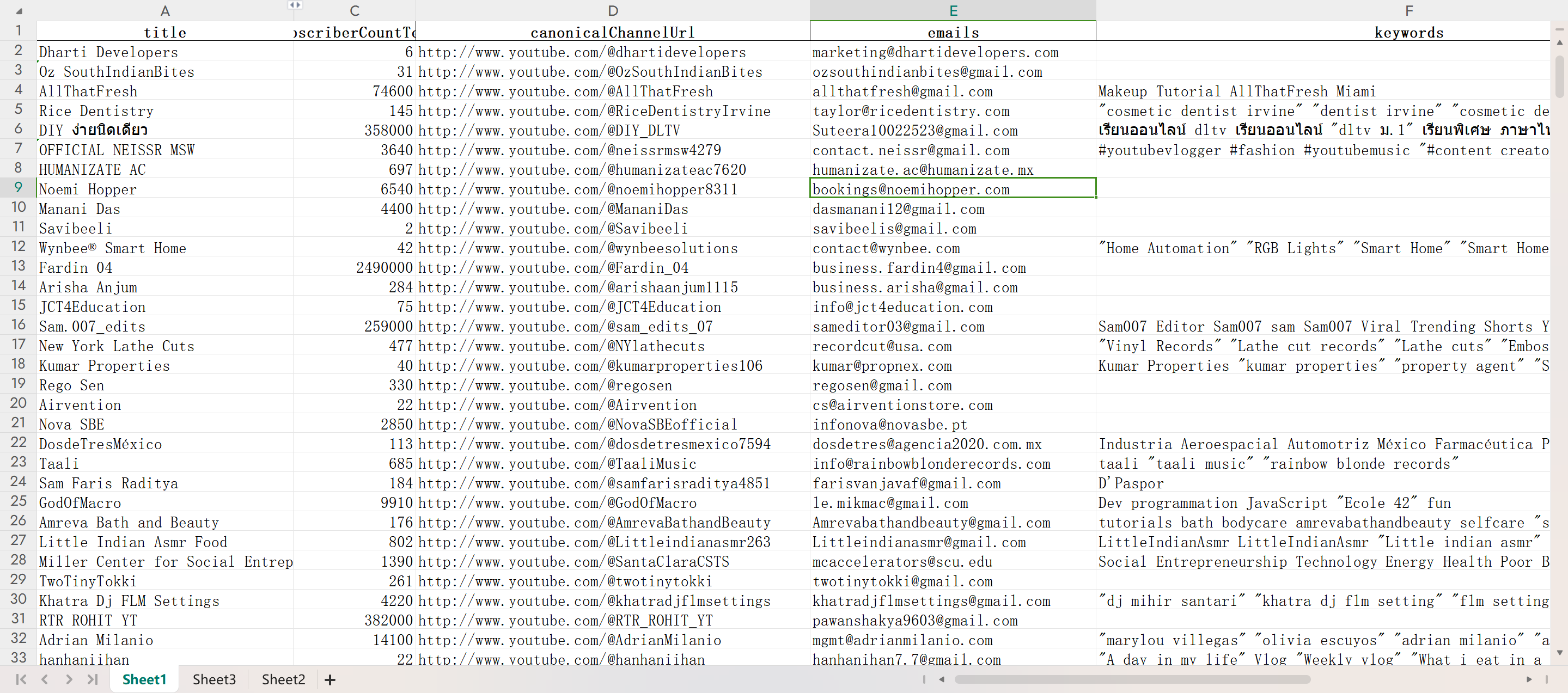The height and width of the screenshot is (693, 1568).
Task: Select cell 'GodOfMacro' in title column
Action: 165,502
